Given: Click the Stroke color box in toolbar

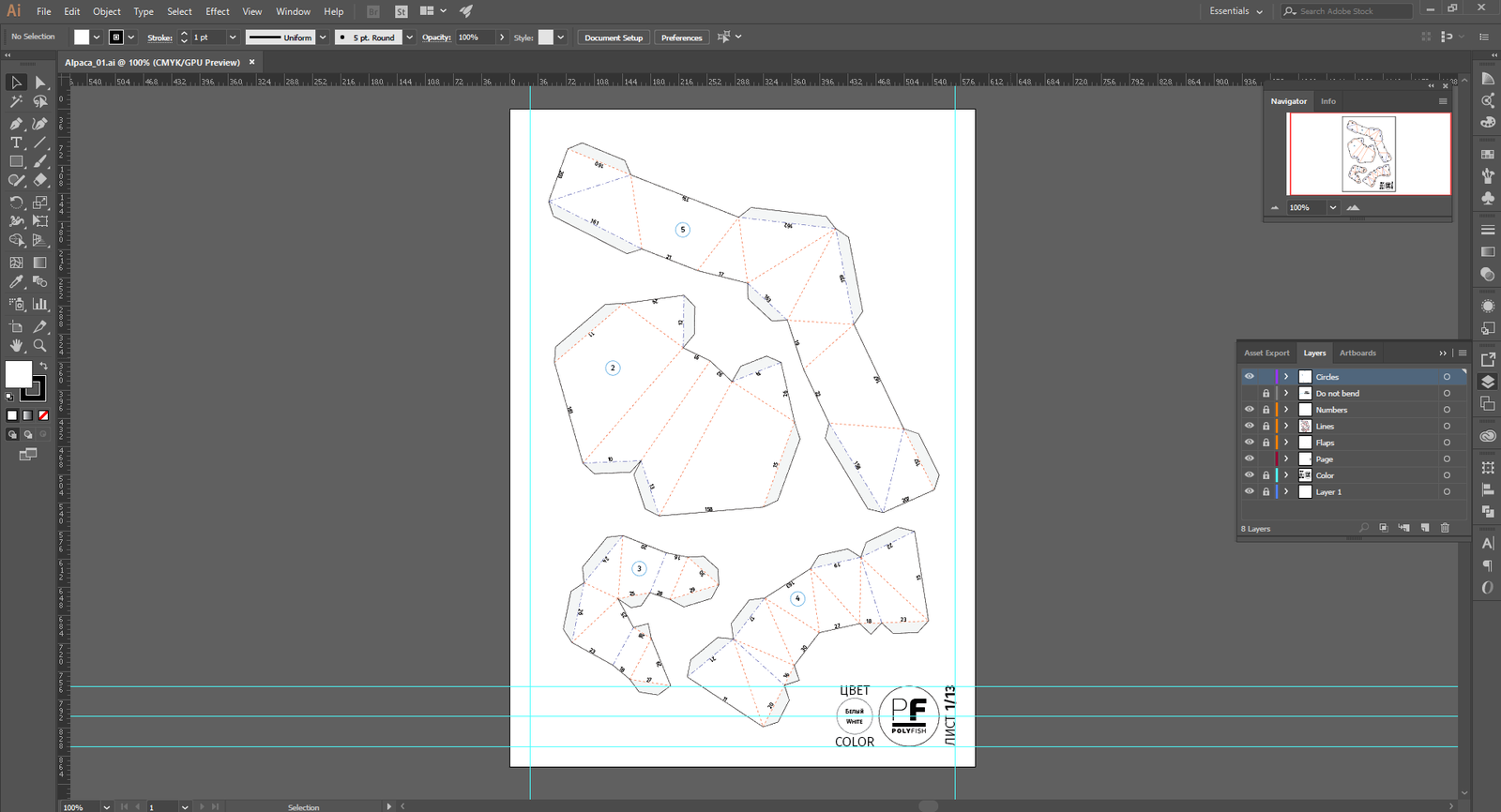Looking at the screenshot, I should [x=35, y=387].
